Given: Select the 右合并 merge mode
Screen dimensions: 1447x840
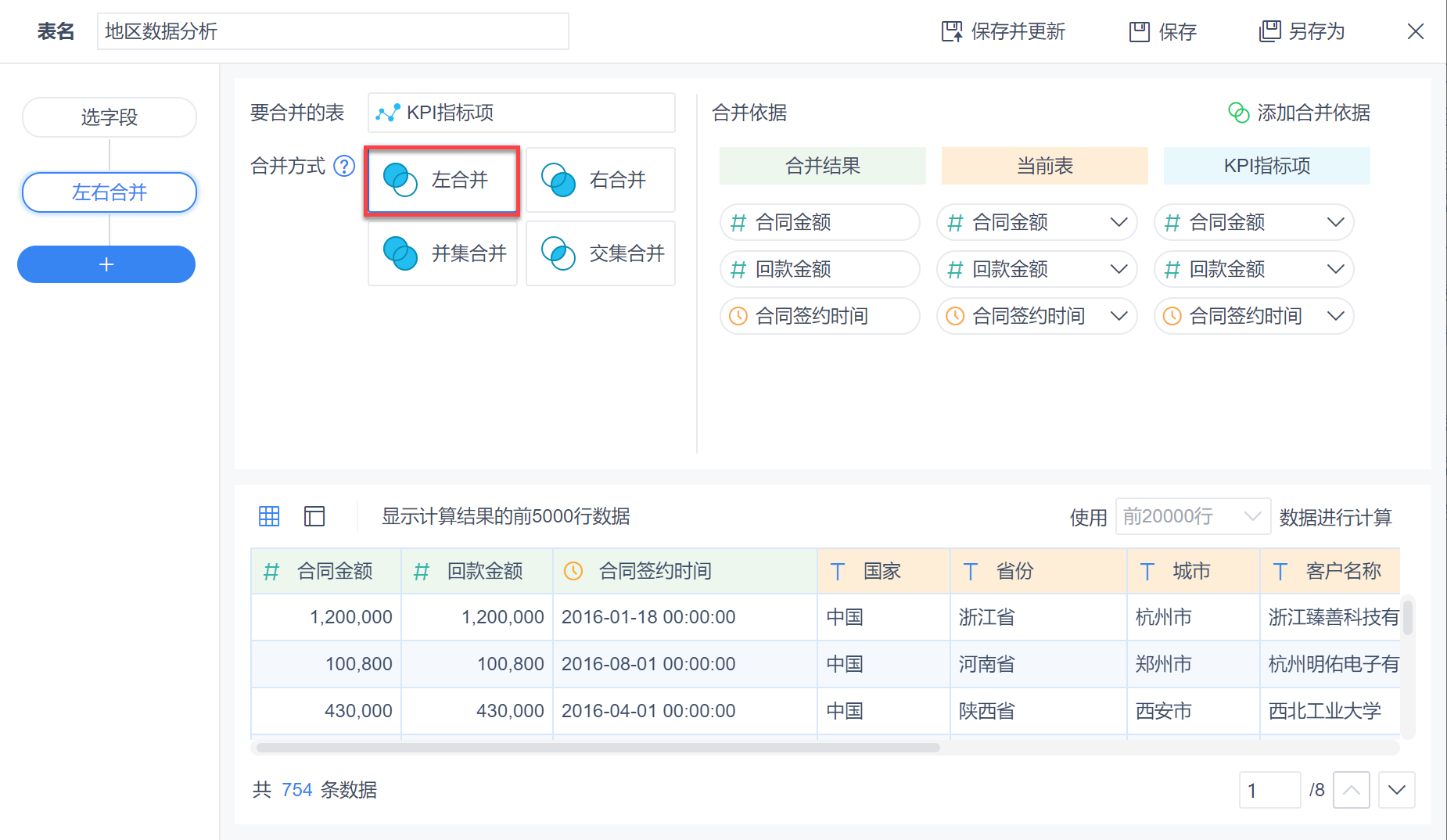Looking at the screenshot, I should 600,180.
